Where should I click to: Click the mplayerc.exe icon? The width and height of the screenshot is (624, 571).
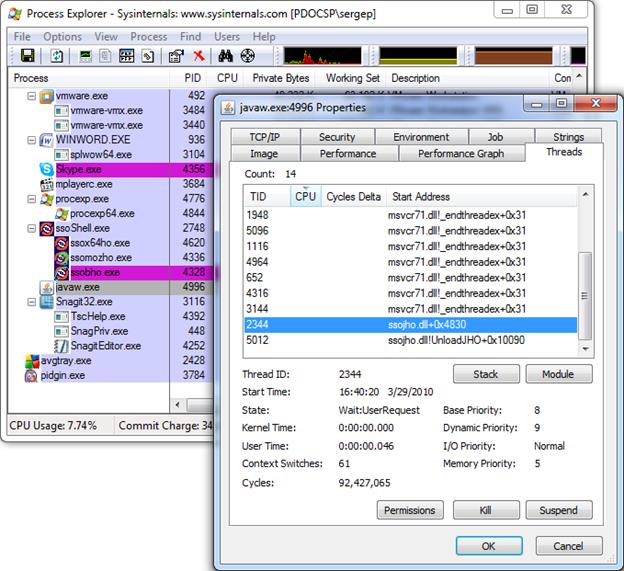pos(47,184)
